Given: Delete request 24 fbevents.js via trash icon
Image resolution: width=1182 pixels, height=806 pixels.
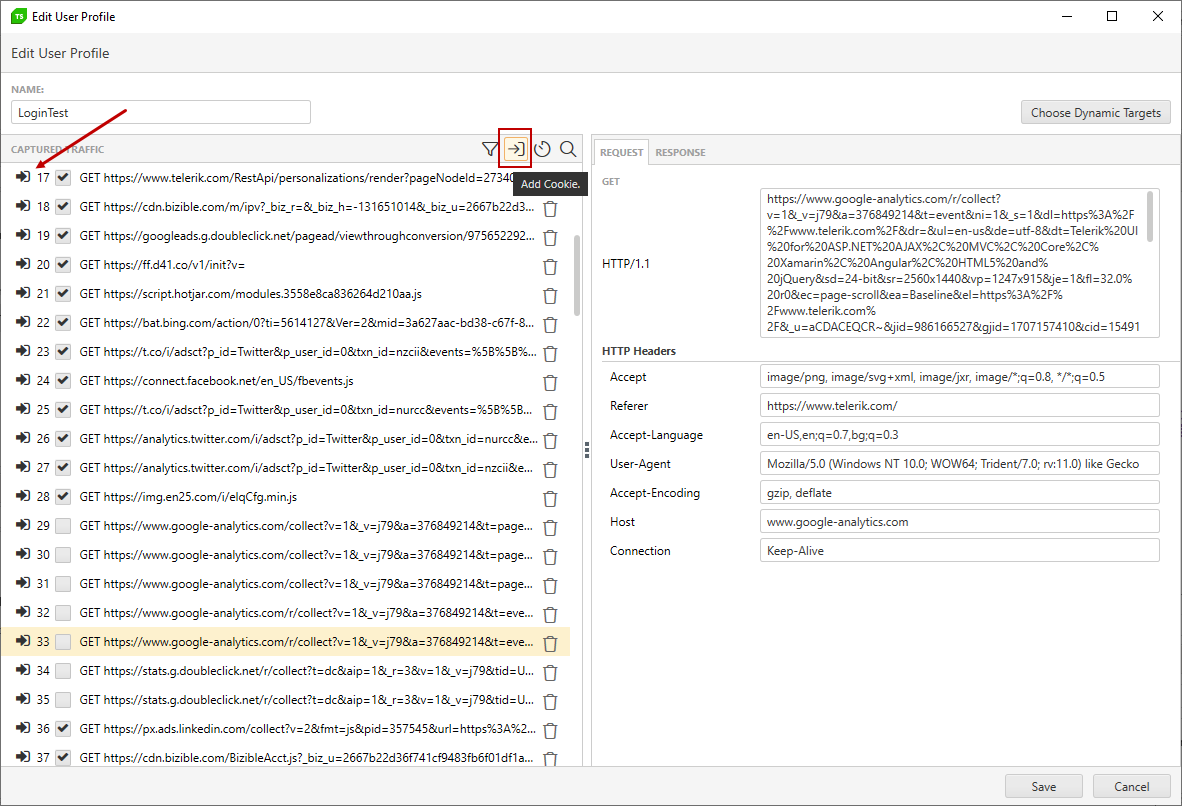Looking at the screenshot, I should (550, 383).
